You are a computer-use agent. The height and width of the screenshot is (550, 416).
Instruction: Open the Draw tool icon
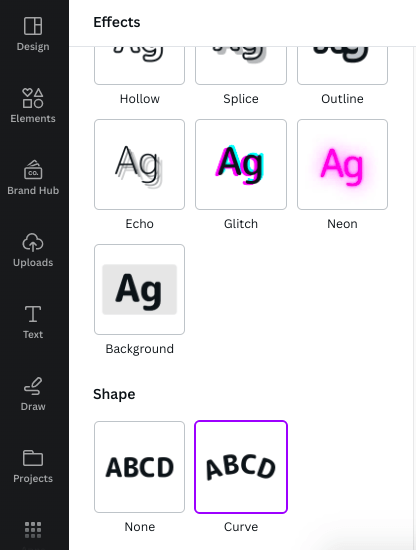tap(33, 386)
